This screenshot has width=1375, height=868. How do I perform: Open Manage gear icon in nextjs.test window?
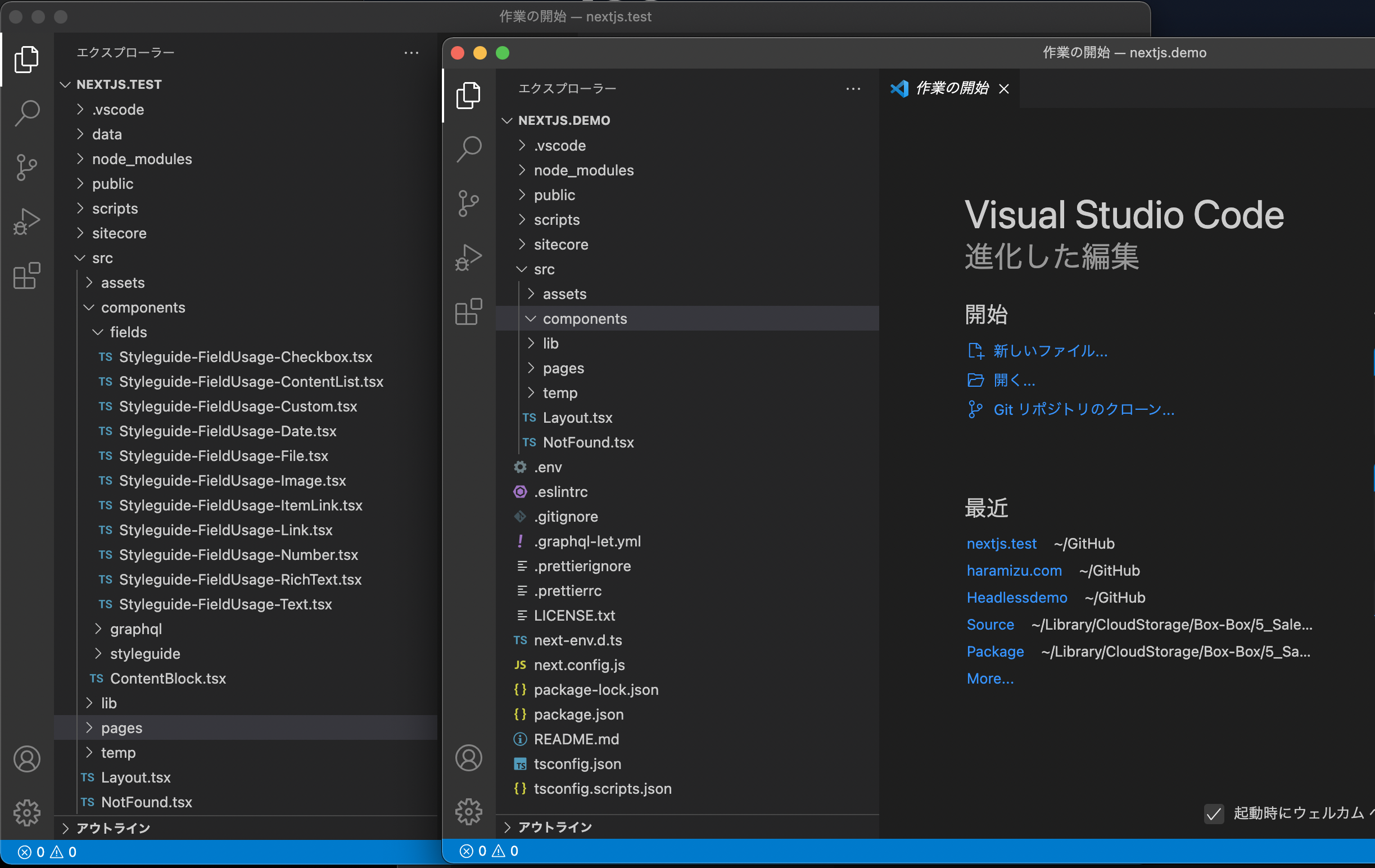tap(27, 812)
